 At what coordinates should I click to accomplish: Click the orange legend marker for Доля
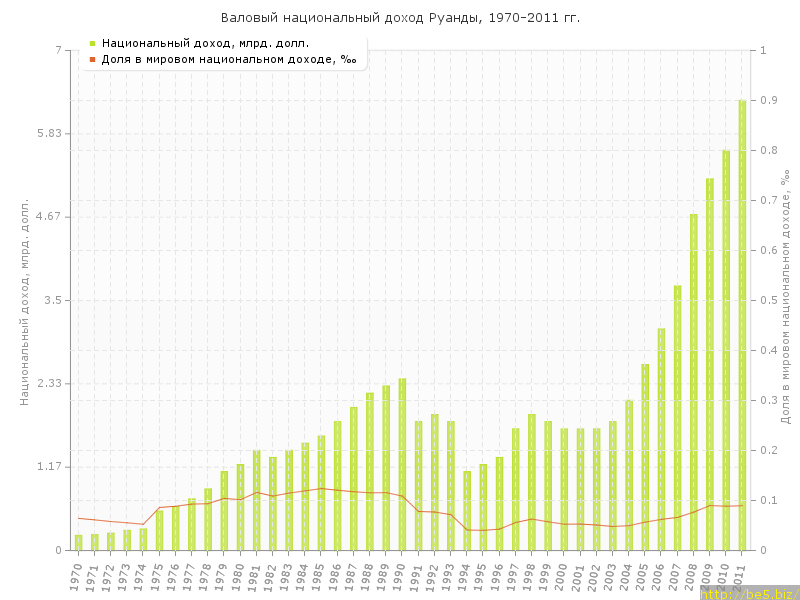pyautogui.click(x=92, y=60)
